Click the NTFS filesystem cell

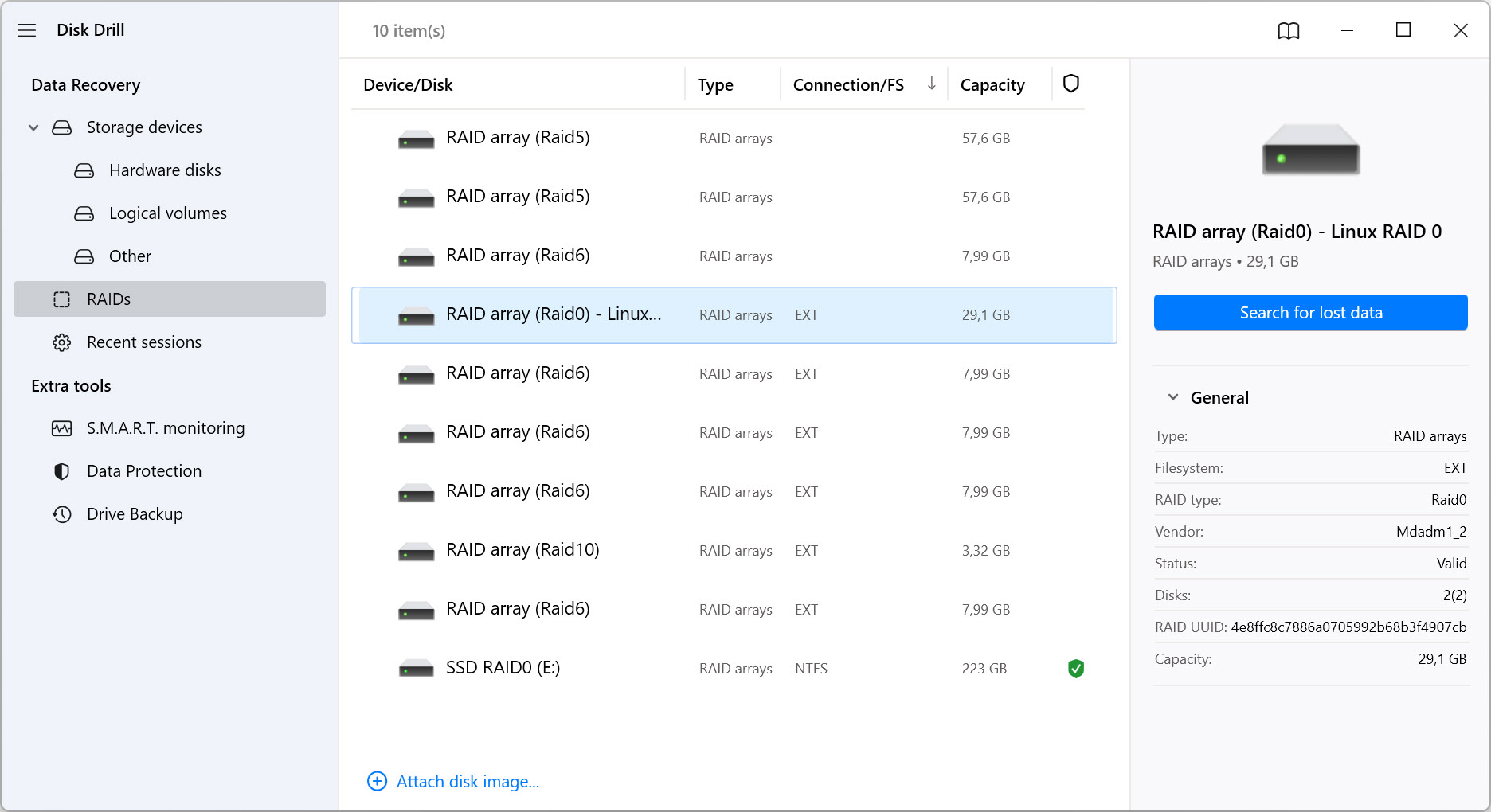click(811, 669)
